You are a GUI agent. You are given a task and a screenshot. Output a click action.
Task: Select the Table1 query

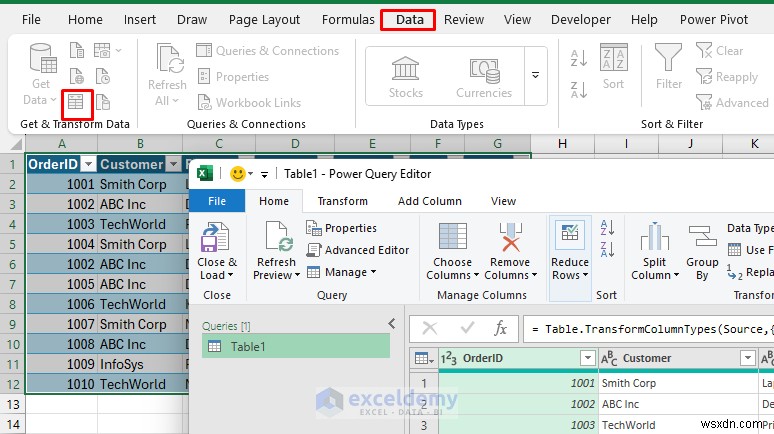[296, 346]
